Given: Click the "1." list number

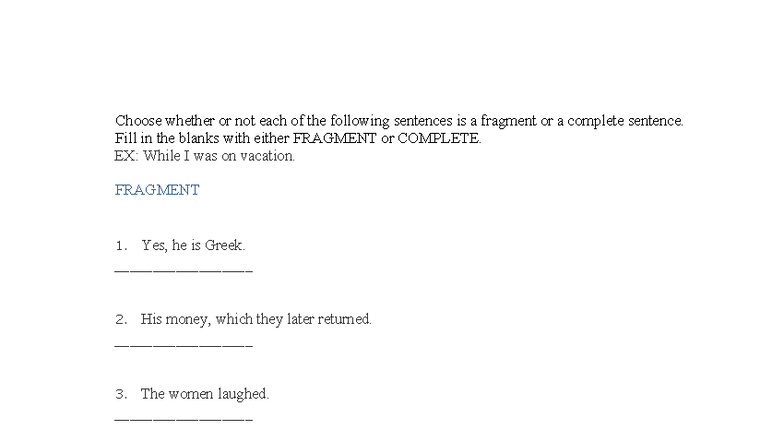Looking at the screenshot, I should click(121, 245).
